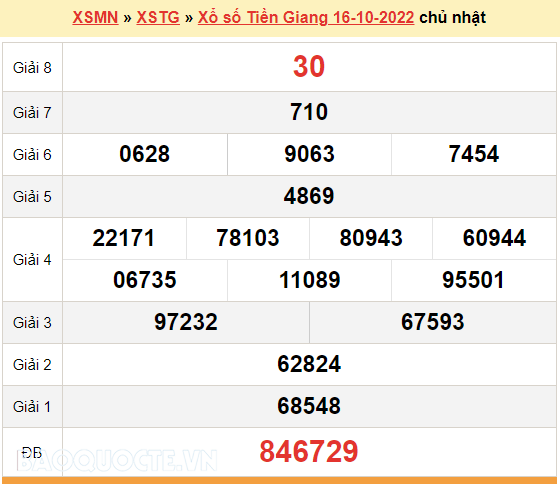The height and width of the screenshot is (484, 560).
Task: Click the 'chủ nhật' text in header
Action: click(452, 18)
